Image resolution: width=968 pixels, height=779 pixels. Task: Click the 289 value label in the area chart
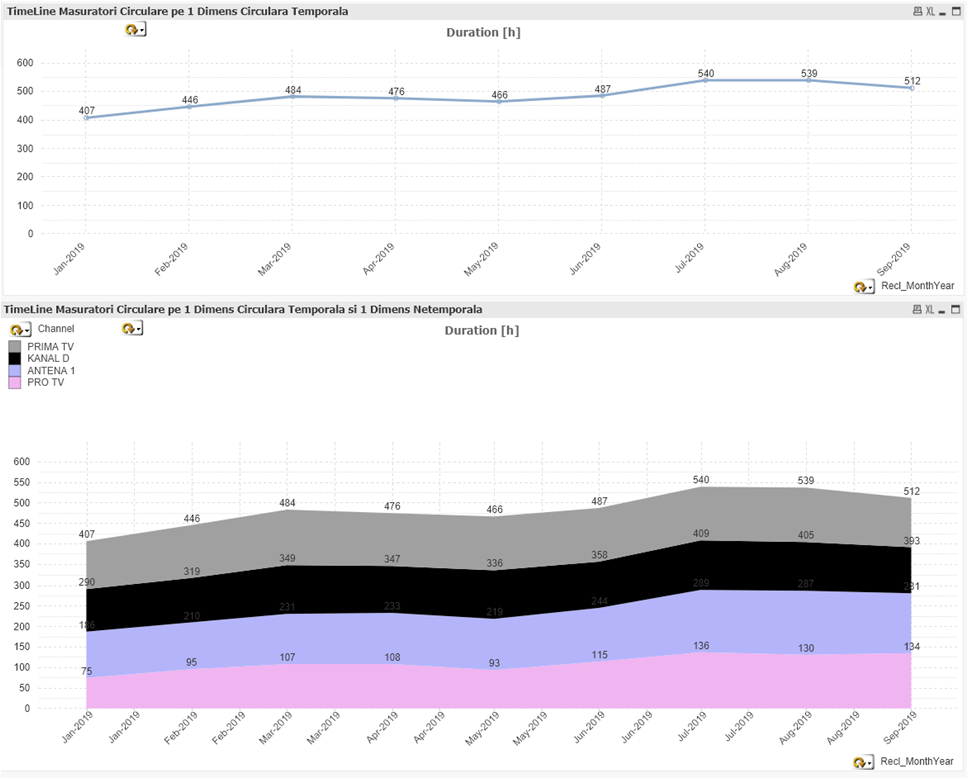pos(701,583)
